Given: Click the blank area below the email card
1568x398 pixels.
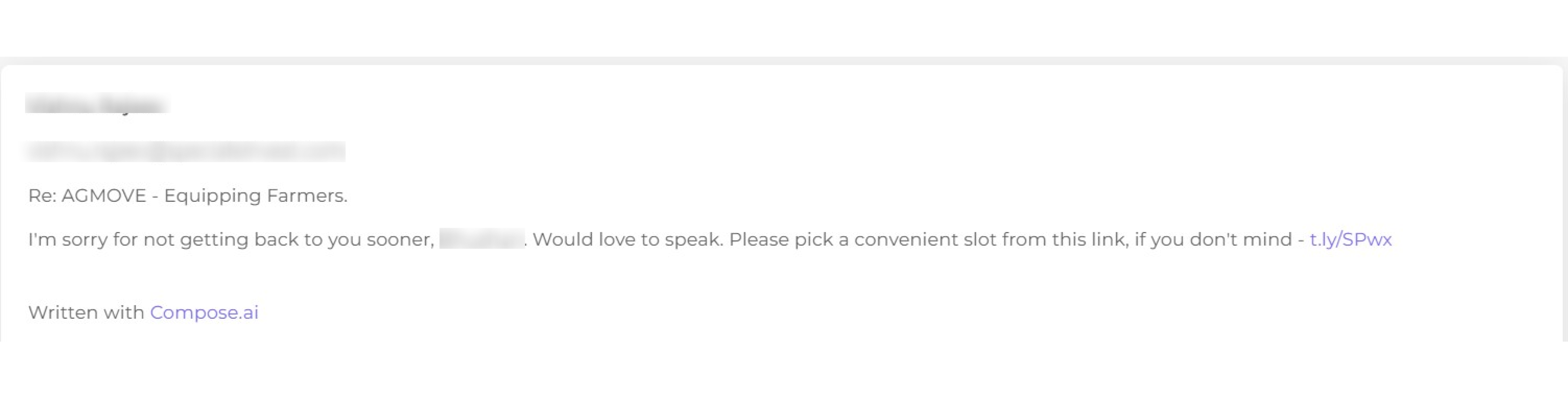Looking at the screenshot, I should coord(784,371).
